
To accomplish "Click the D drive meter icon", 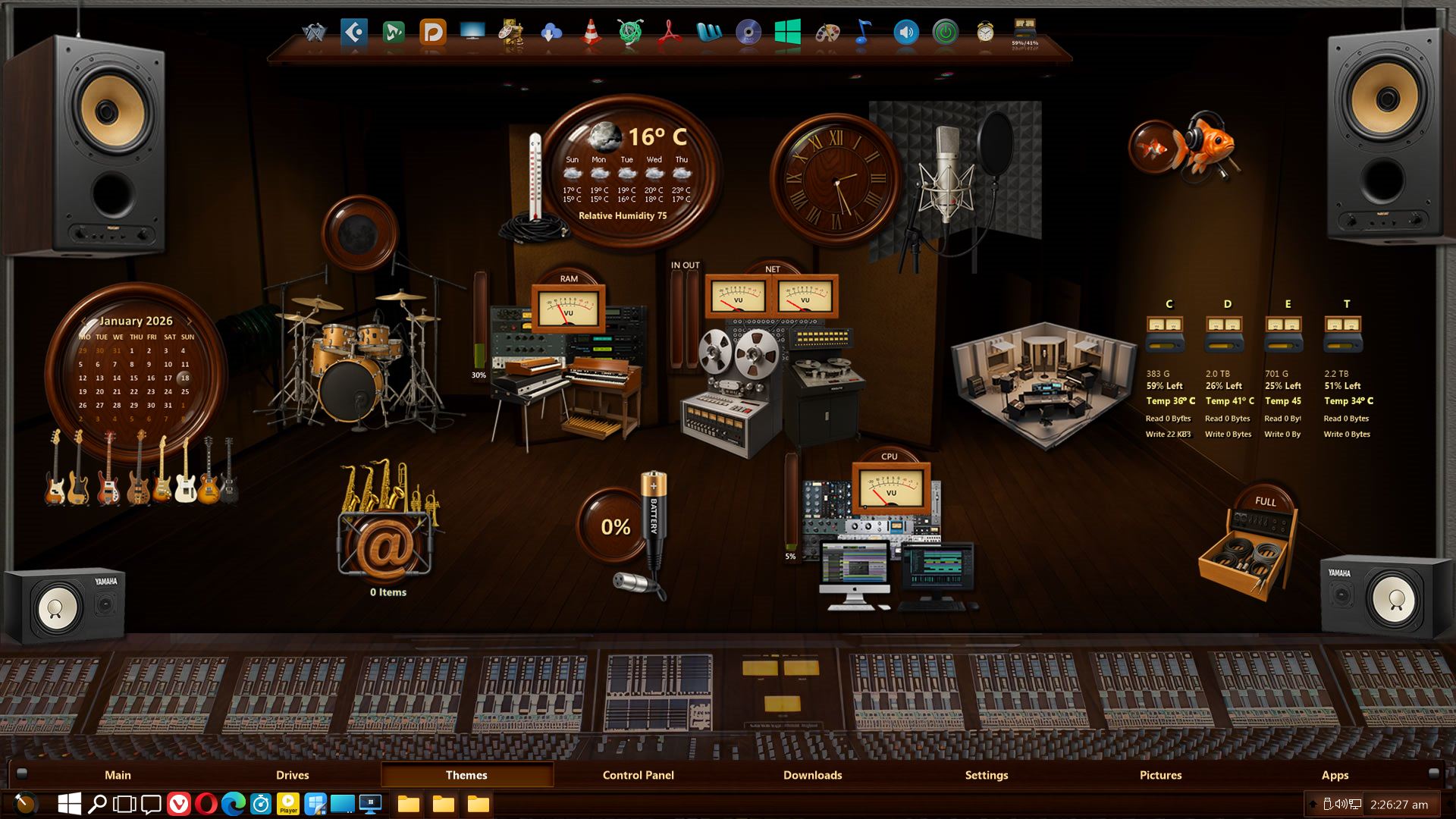I will (x=1224, y=334).
